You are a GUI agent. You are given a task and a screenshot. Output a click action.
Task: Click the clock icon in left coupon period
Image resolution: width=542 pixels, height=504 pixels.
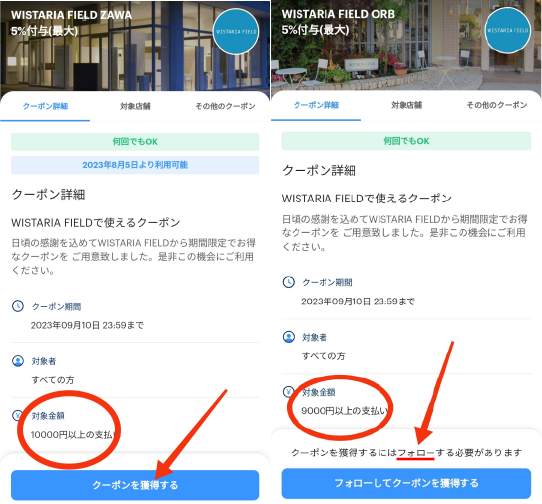[x=18, y=306]
